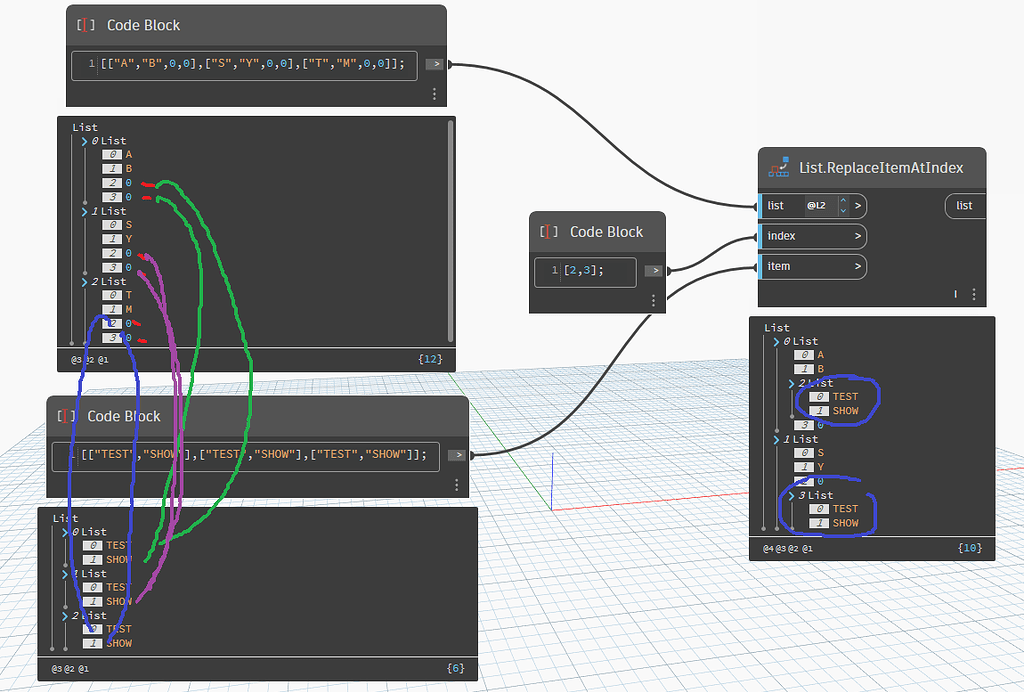Select the @1 level label in the result preview footer
Screen dimensions: 1024x692
pos(808,548)
